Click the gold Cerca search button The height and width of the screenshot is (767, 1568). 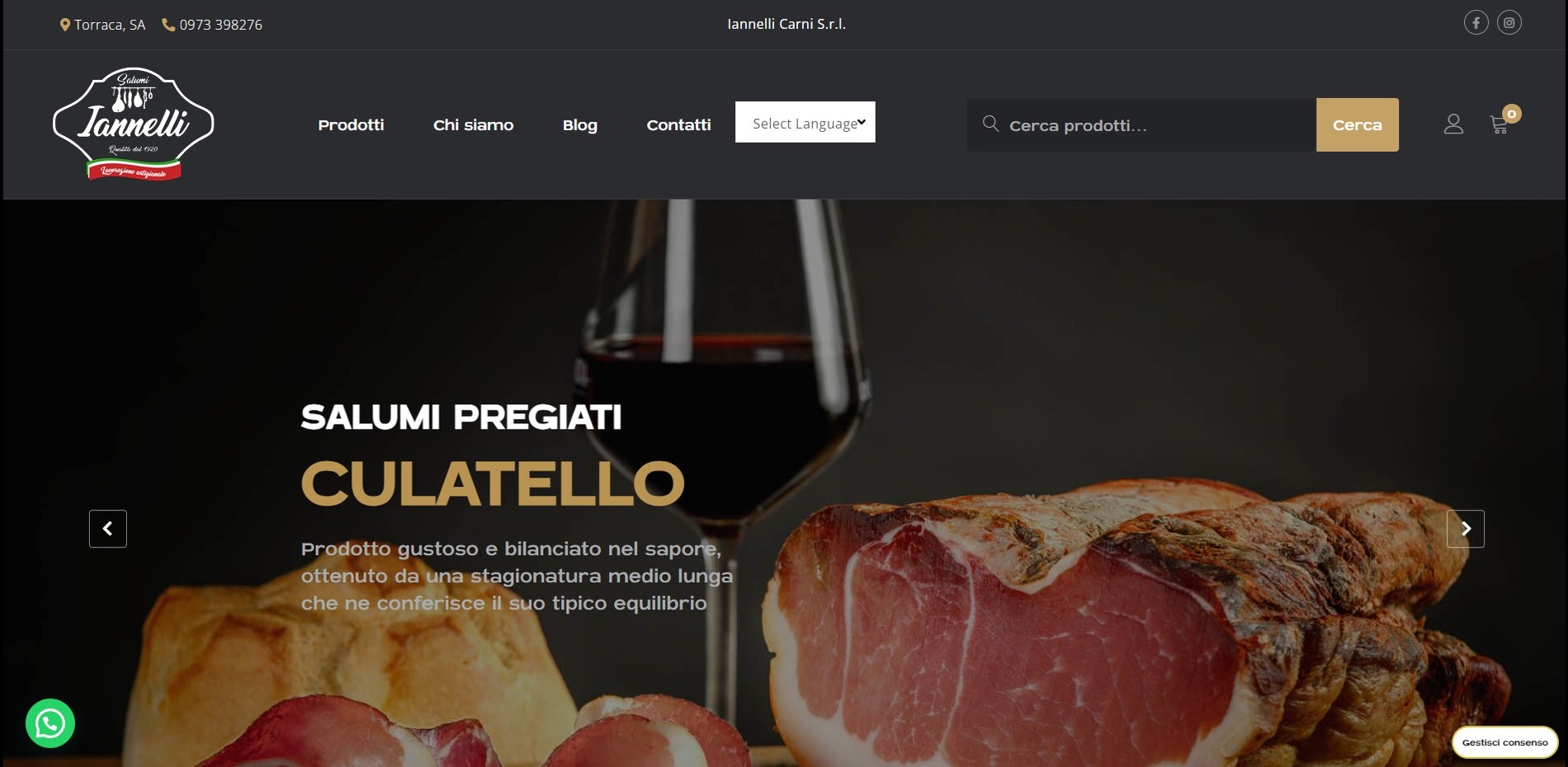pos(1358,125)
